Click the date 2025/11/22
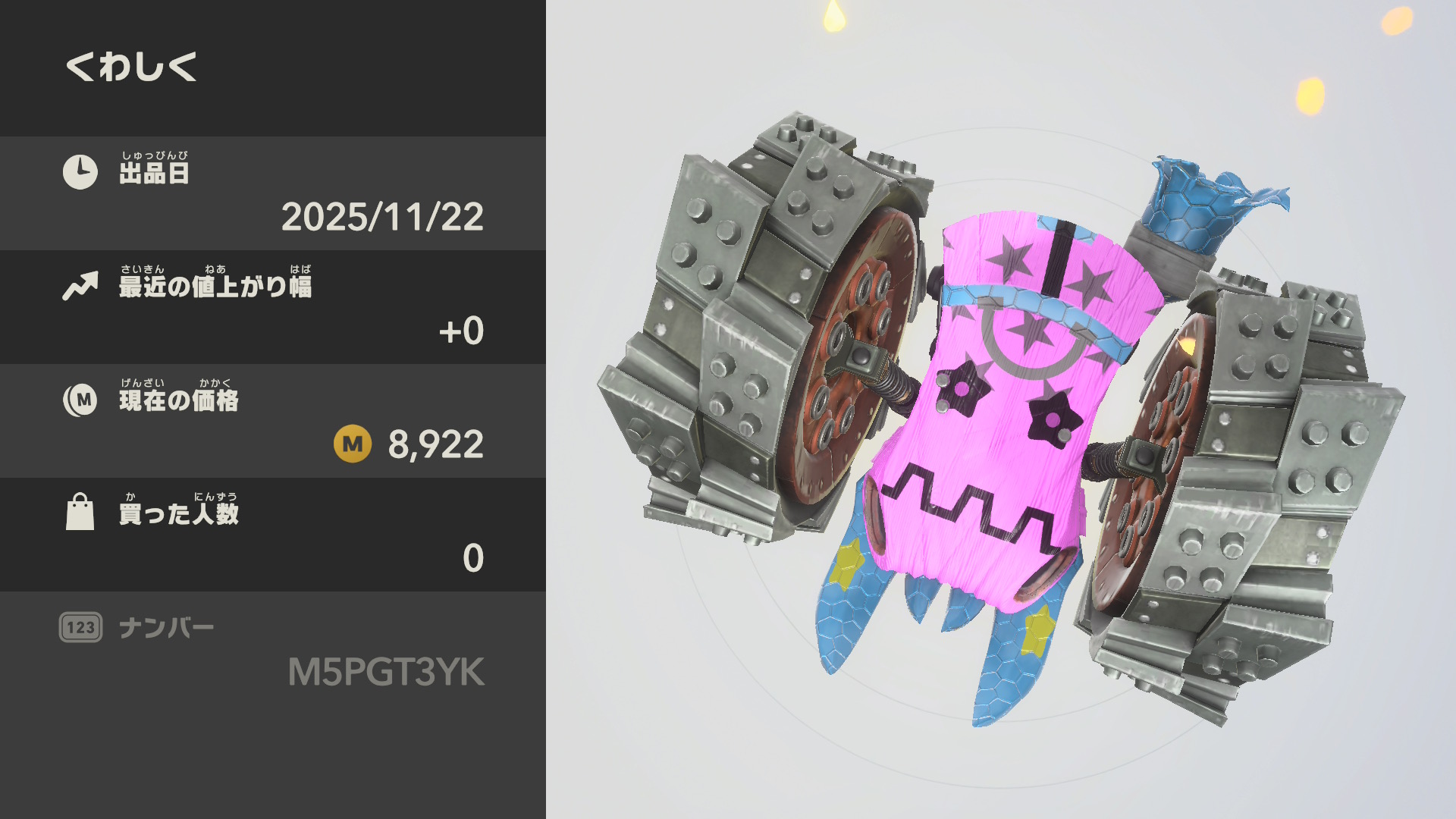Viewport: 1456px width, 819px height. (382, 217)
